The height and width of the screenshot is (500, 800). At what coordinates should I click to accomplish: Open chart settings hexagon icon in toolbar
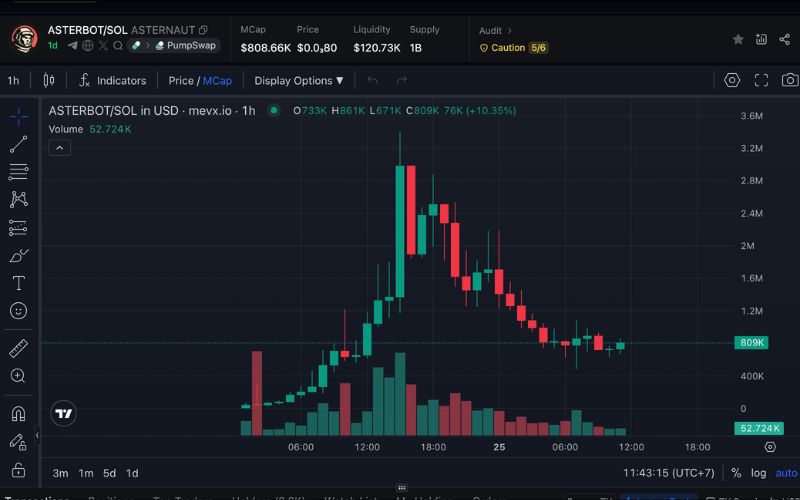point(732,80)
